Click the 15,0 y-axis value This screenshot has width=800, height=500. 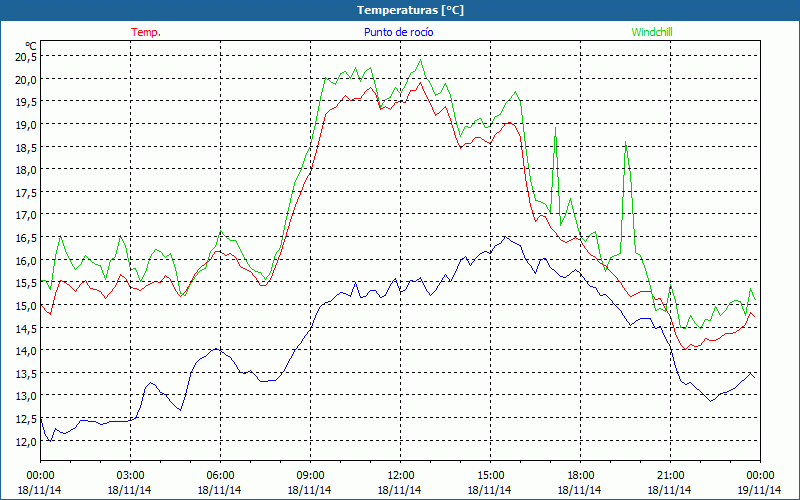point(26,305)
